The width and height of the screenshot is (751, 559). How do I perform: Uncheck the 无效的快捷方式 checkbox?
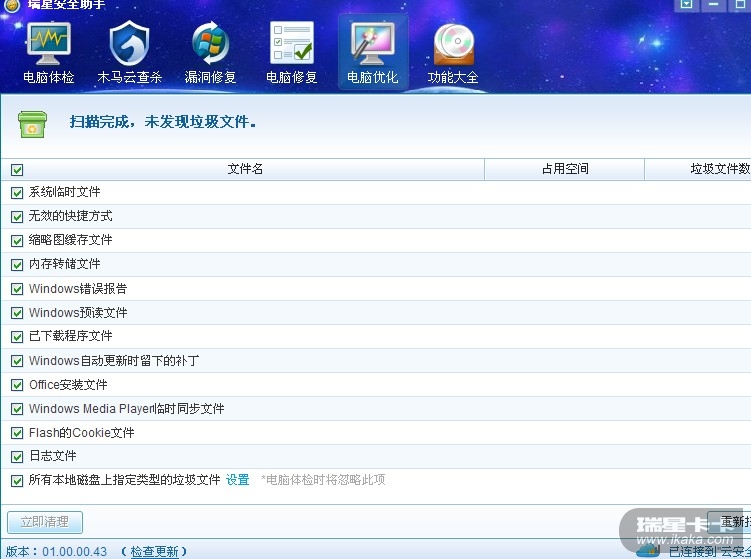click(17, 217)
